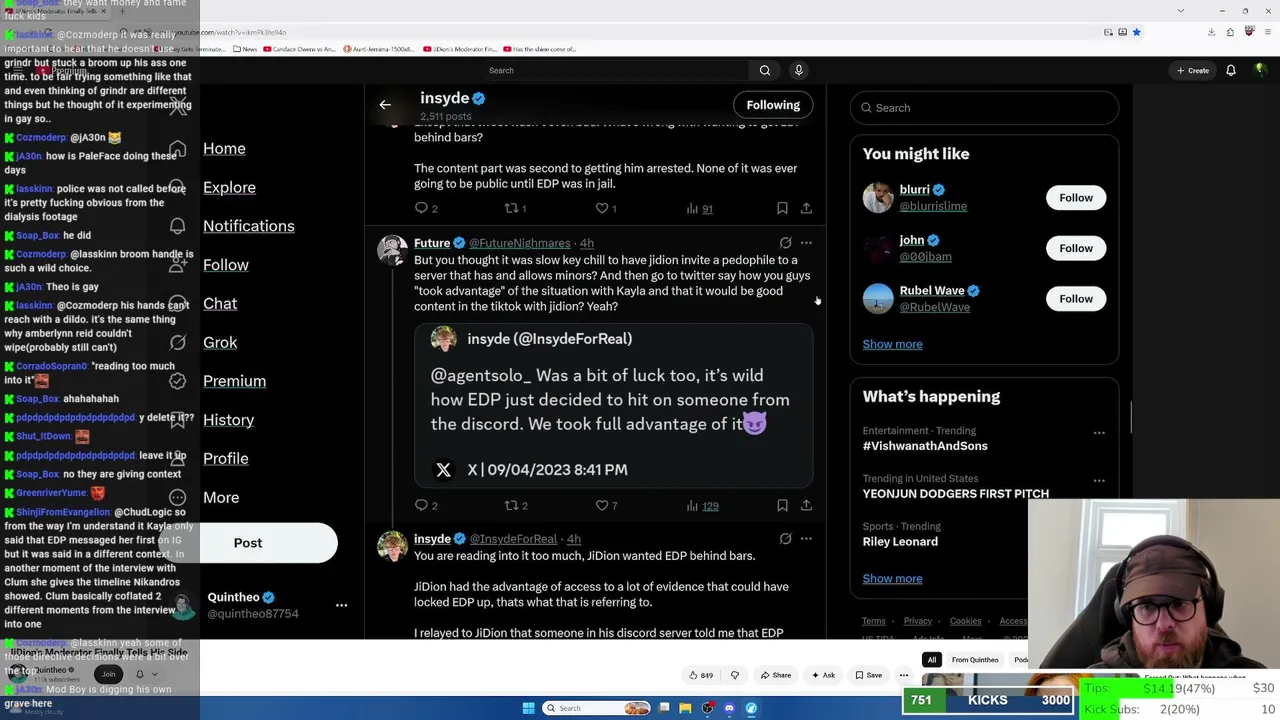Open File Explorer from the taskbar
The height and width of the screenshot is (720, 1280).
click(685, 708)
